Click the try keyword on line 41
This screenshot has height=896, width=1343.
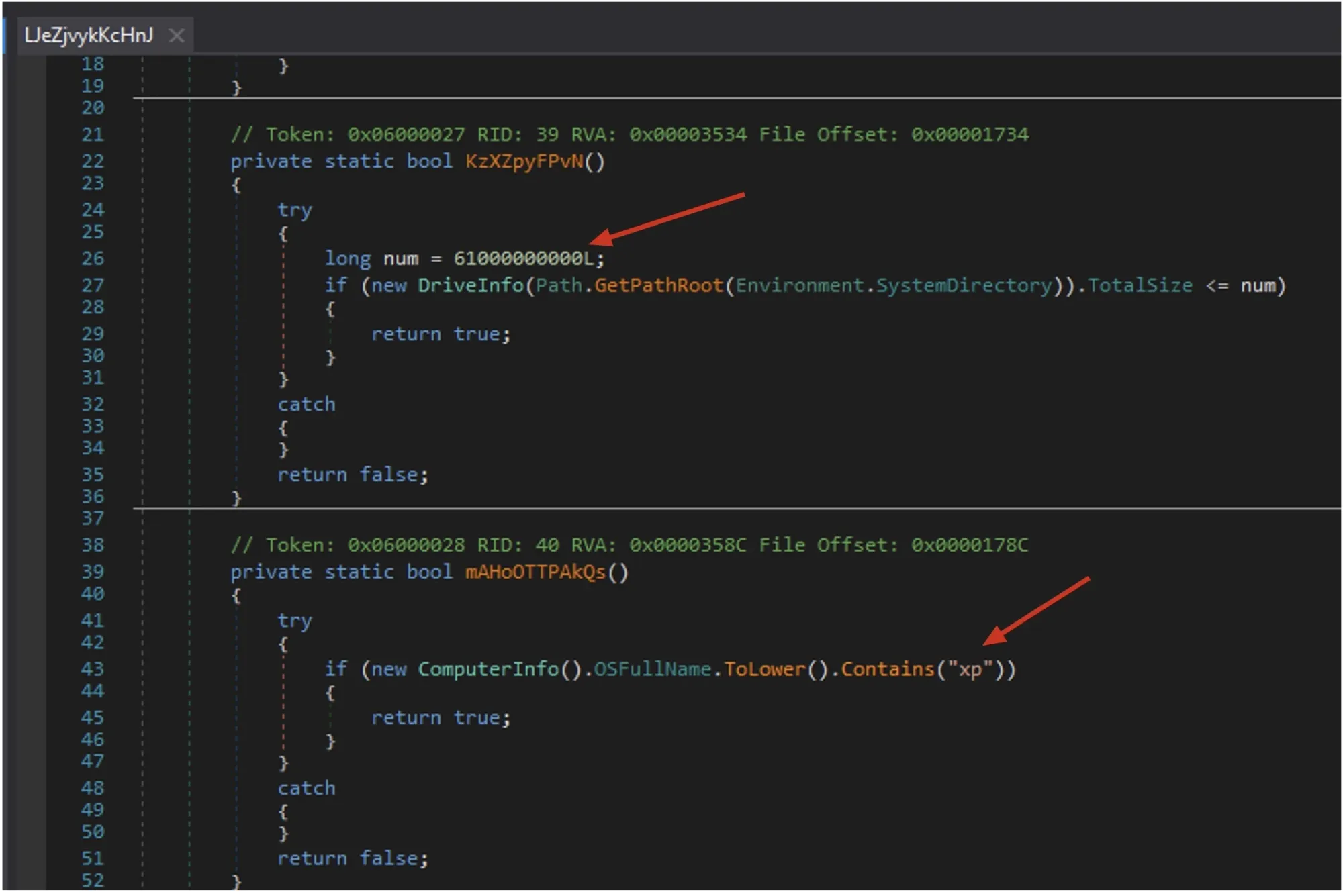point(295,621)
